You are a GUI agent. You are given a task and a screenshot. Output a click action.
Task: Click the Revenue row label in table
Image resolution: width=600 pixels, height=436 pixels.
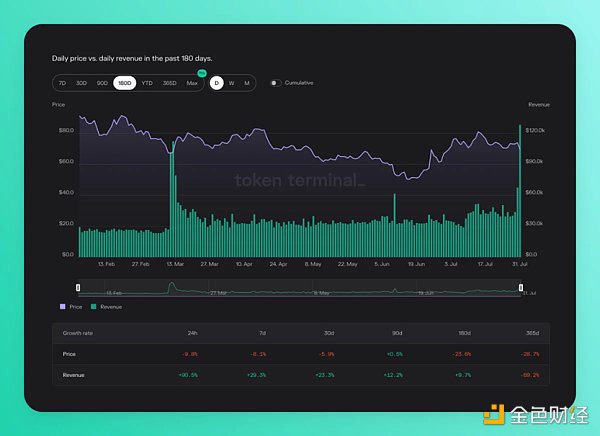[x=73, y=375]
